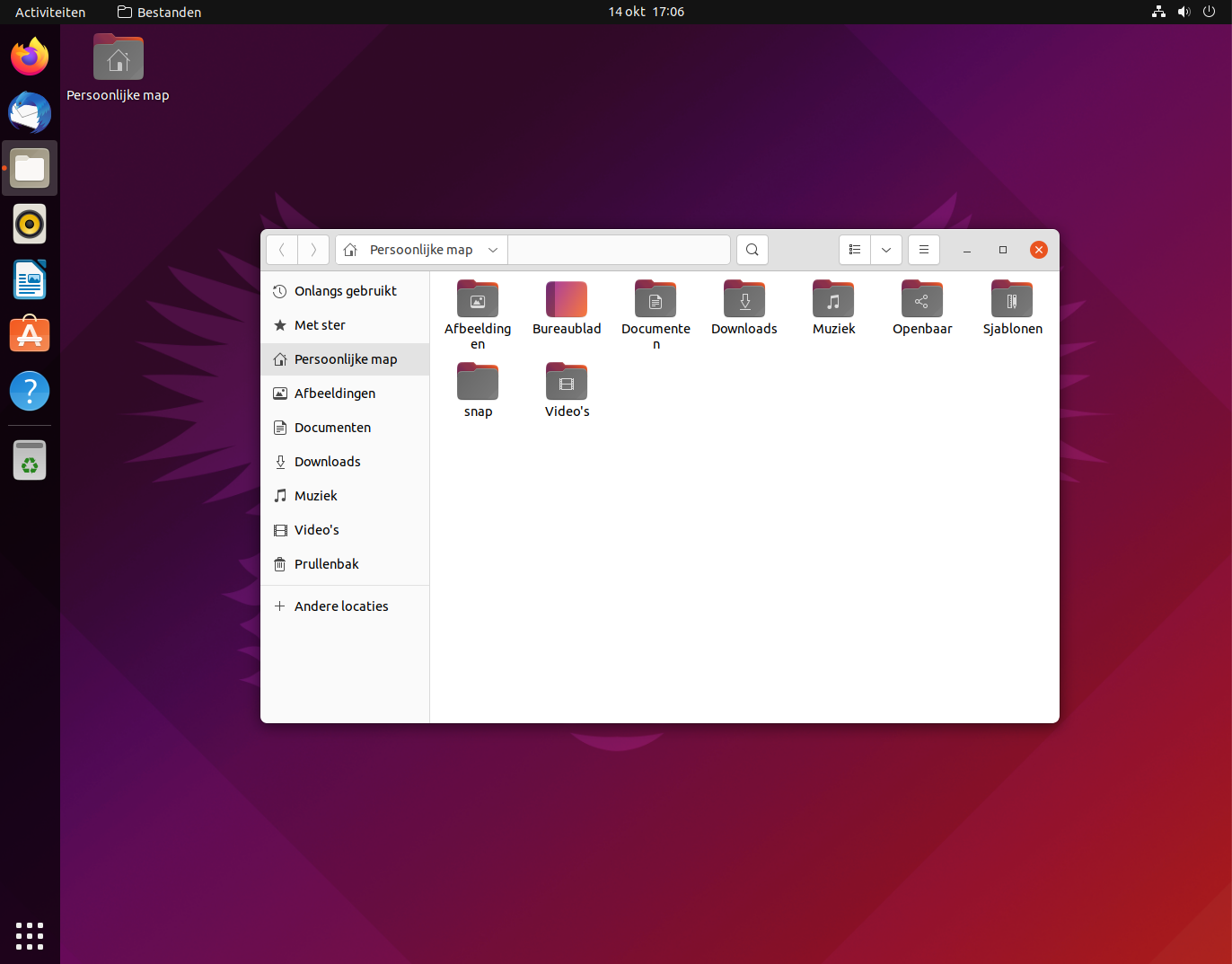Select the Openbaar shared folder

922,300
